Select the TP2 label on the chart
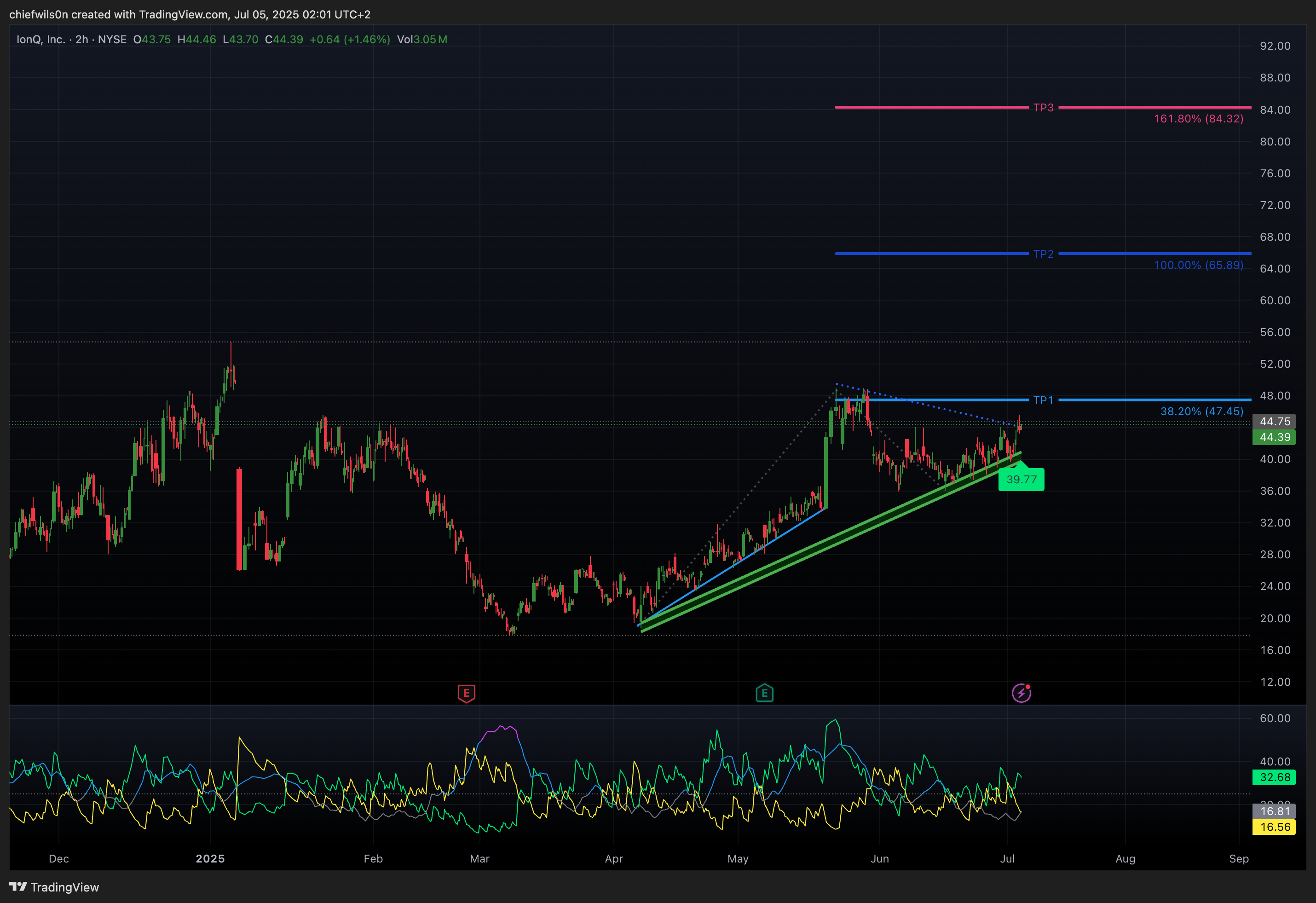This screenshot has width=1316, height=903. tap(1043, 254)
